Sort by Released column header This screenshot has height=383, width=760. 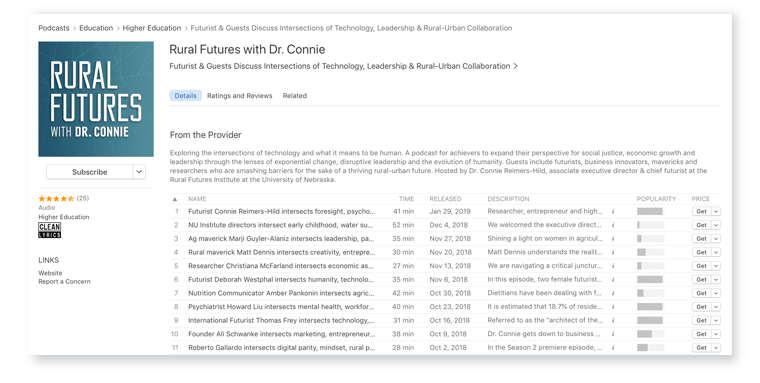[x=445, y=199]
